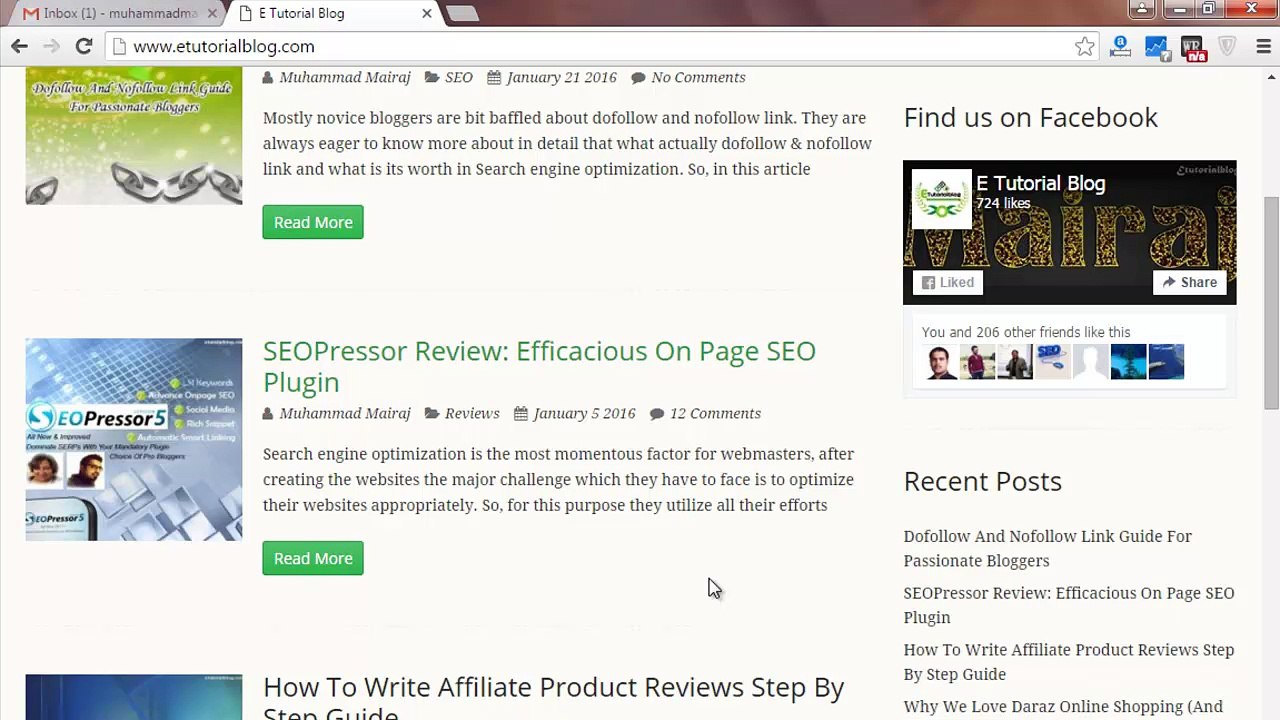1280x720 pixels.
Task: Open the WR n/a extension icon
Action: click(x=1192, y=46)
